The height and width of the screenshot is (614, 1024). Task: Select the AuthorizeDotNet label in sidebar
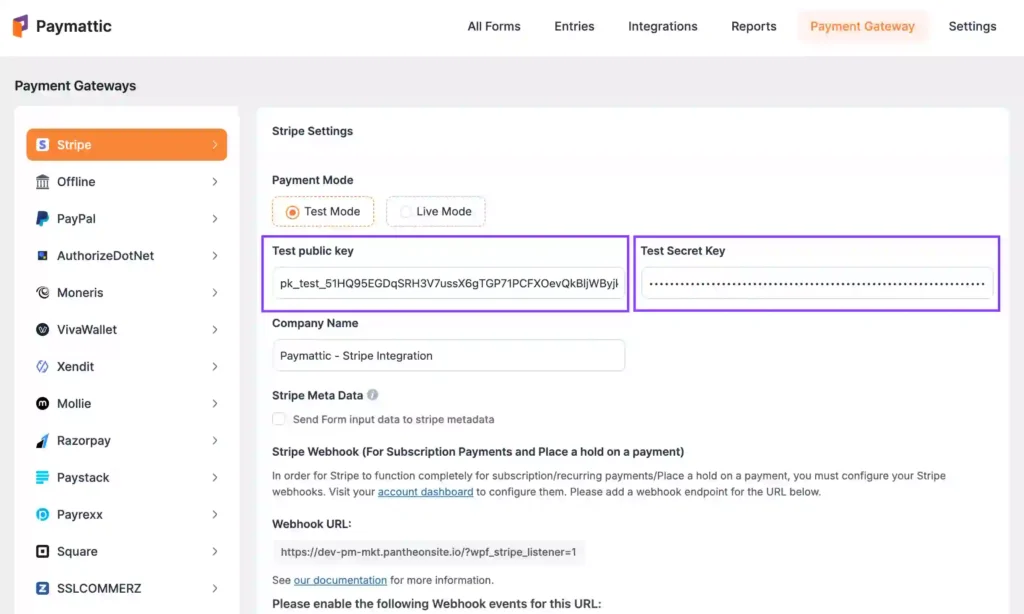click(105, 255)
